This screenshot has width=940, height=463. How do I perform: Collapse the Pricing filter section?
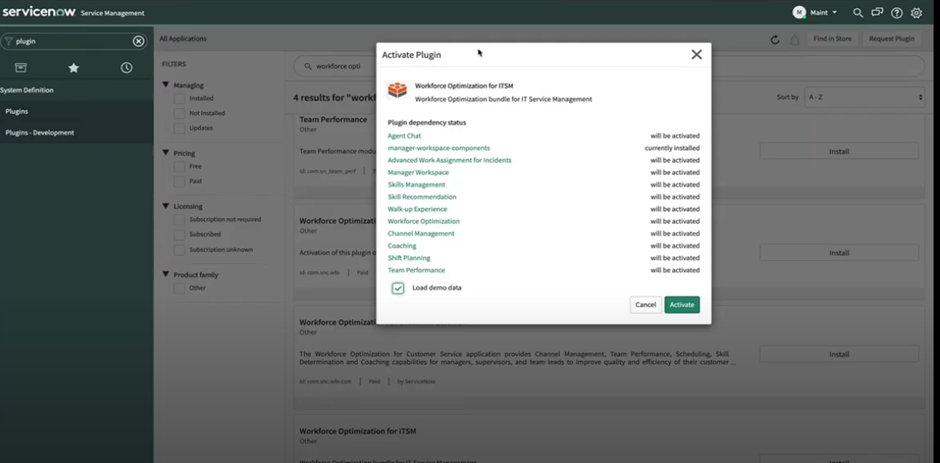pyautogui.click(x=165, y=153)
